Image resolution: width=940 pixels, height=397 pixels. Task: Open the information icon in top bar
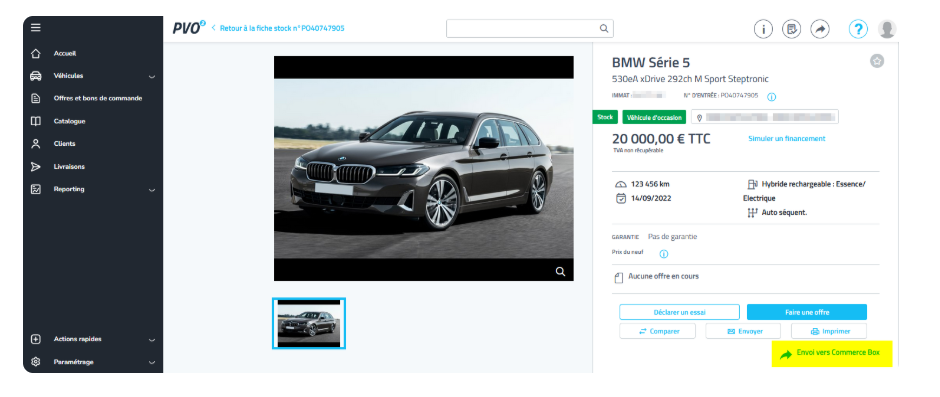[x=763, y=29]
